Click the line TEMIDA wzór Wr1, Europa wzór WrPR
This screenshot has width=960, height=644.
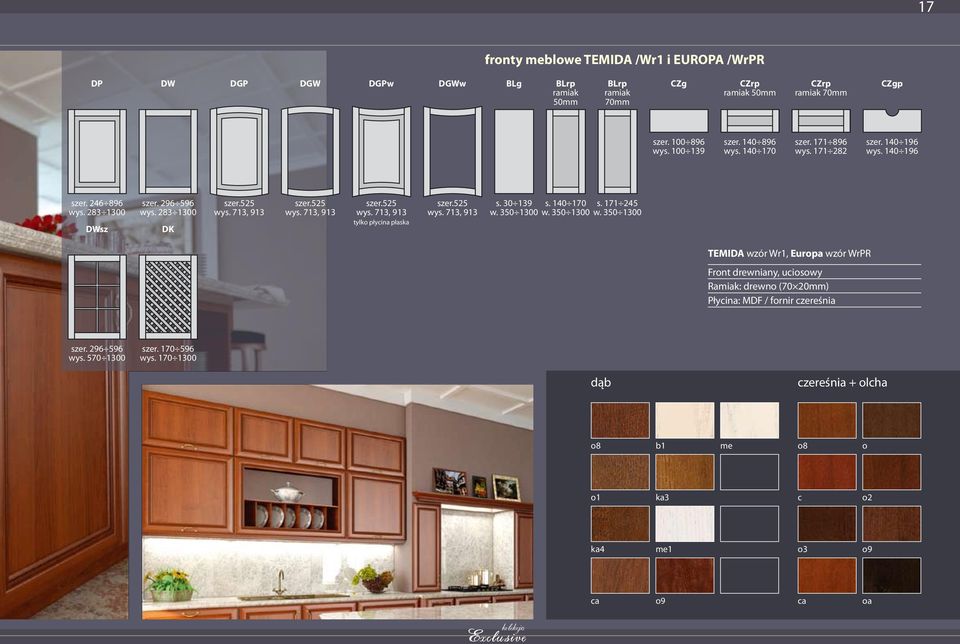[x=789, y=253]
